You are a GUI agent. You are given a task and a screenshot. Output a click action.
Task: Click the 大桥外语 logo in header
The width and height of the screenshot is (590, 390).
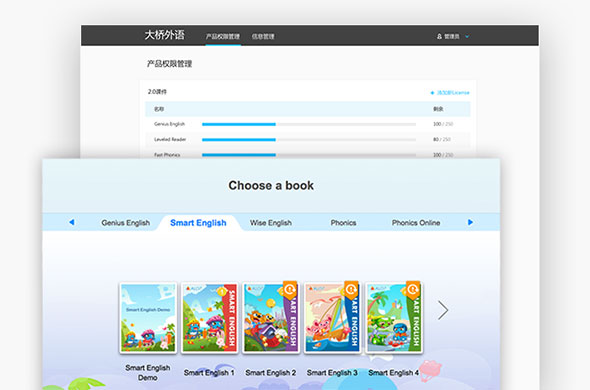click(x=164, y=35)
